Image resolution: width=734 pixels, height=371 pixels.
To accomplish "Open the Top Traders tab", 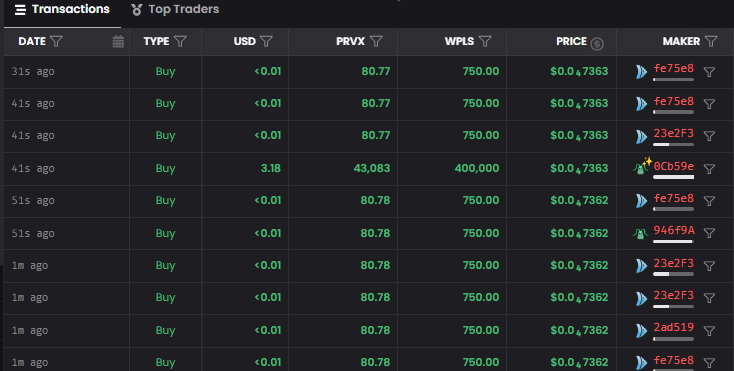I will [x=175, y=9].
